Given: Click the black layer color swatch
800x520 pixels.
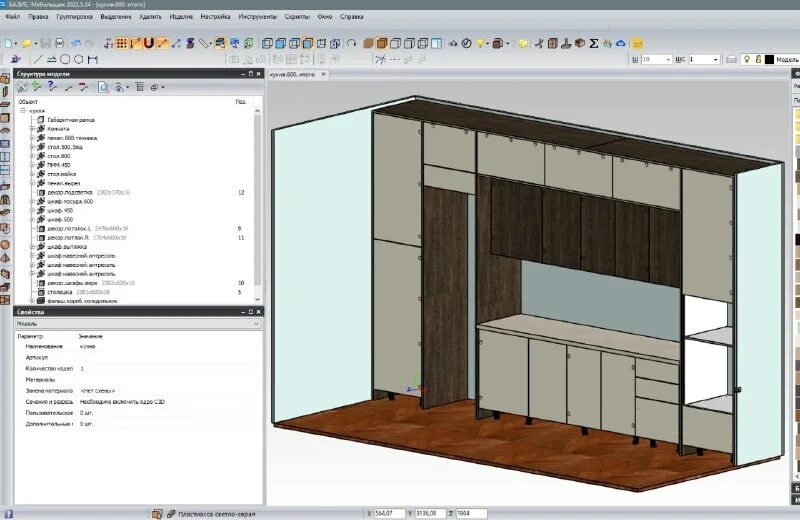Looking at the screenshot, I should [769, 60].
